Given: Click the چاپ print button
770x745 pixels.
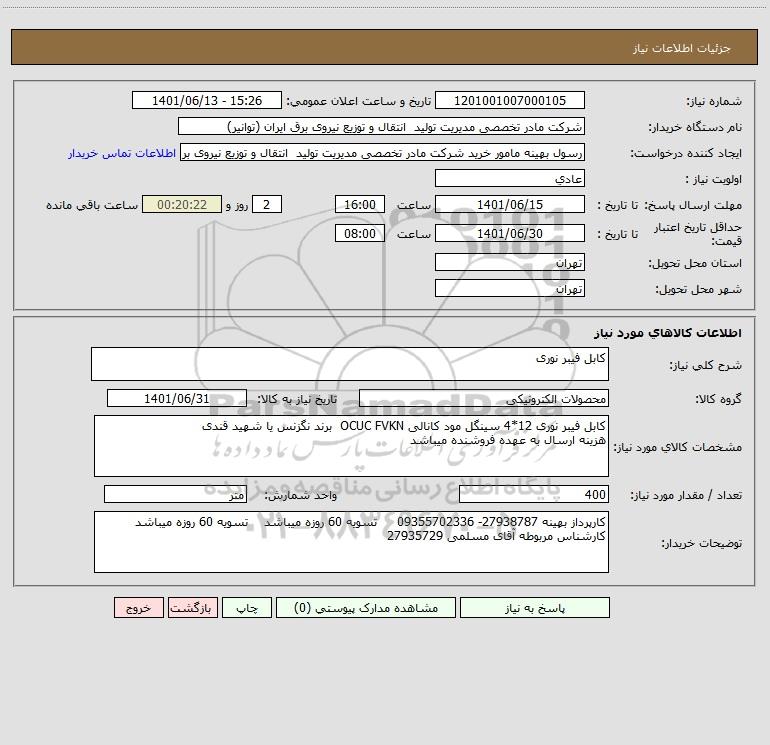Looking at the screenshot, I should tap(247, 607).
